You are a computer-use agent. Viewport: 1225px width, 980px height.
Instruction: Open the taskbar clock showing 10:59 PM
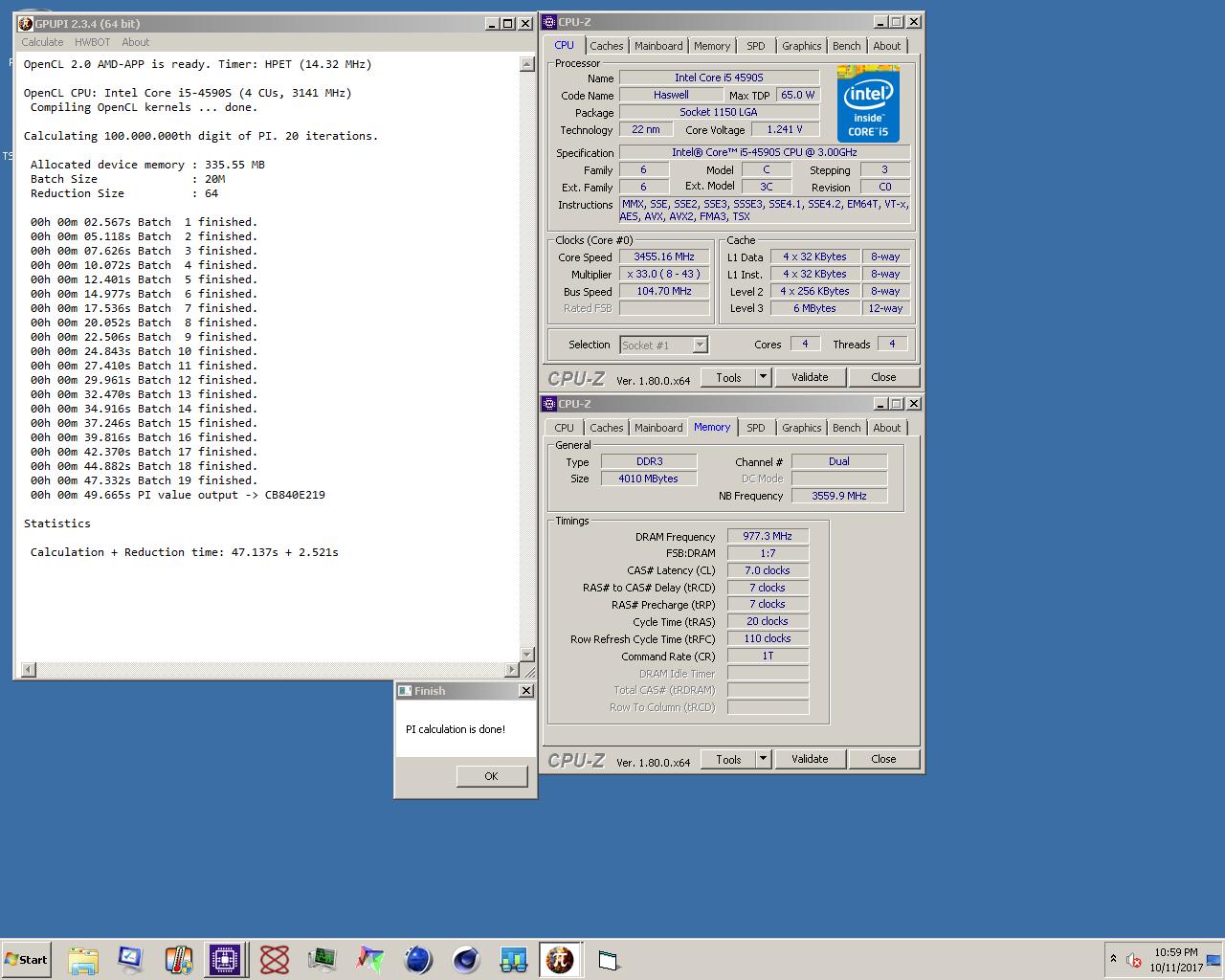click(x=1176, y=960)
